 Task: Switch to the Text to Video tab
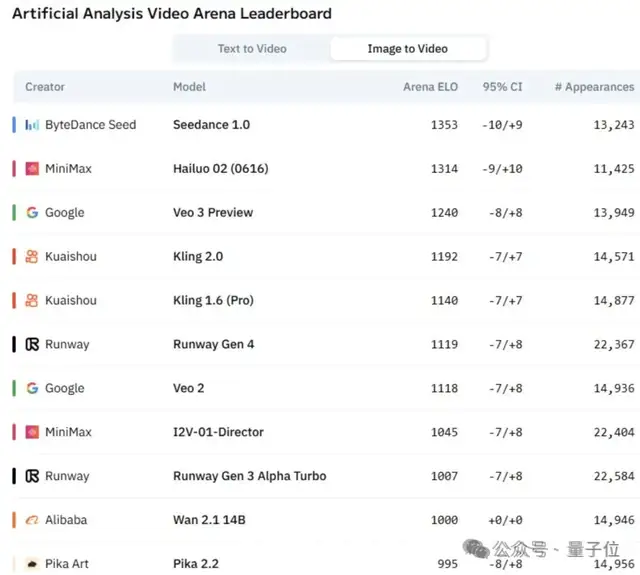252,49
